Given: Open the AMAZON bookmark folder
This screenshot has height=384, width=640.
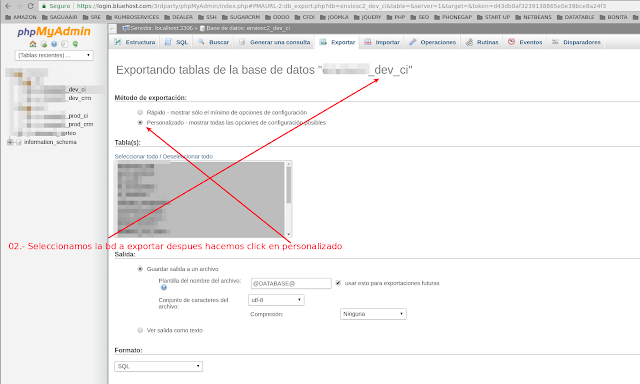Looking at the screenshot, I should click(x=21, y=17).
